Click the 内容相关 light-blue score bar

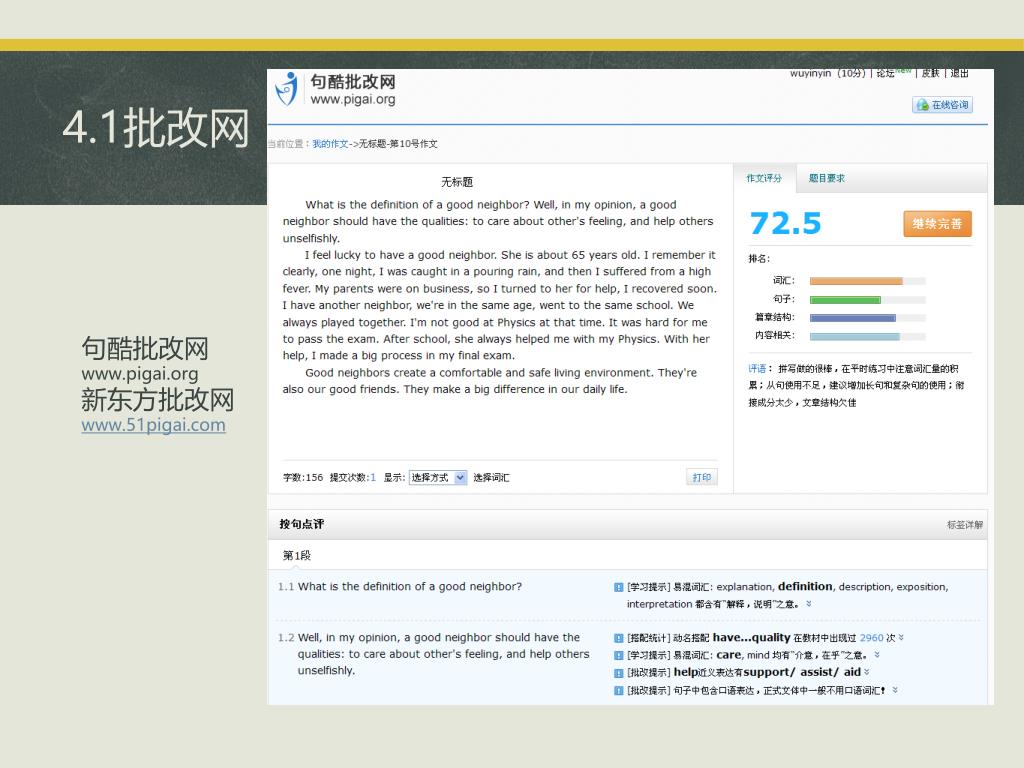(x=855, y=336)
